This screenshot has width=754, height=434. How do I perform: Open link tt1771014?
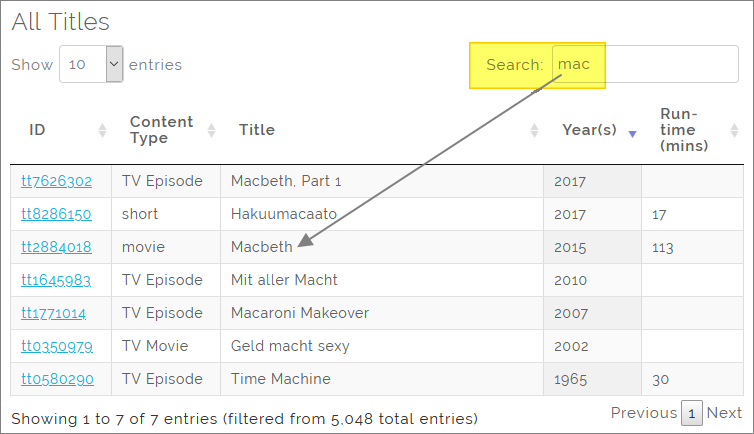click(53, 313)
